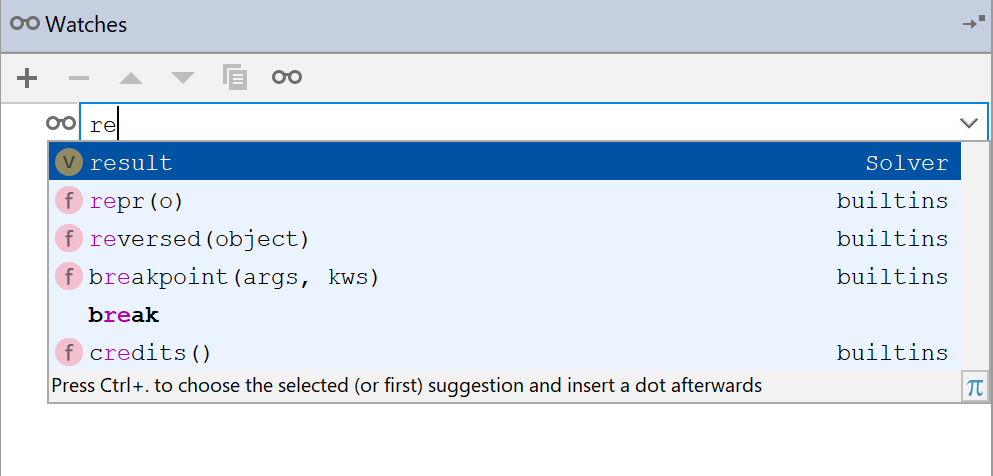Click the New Watch plus icon

(x=27, y=78)
